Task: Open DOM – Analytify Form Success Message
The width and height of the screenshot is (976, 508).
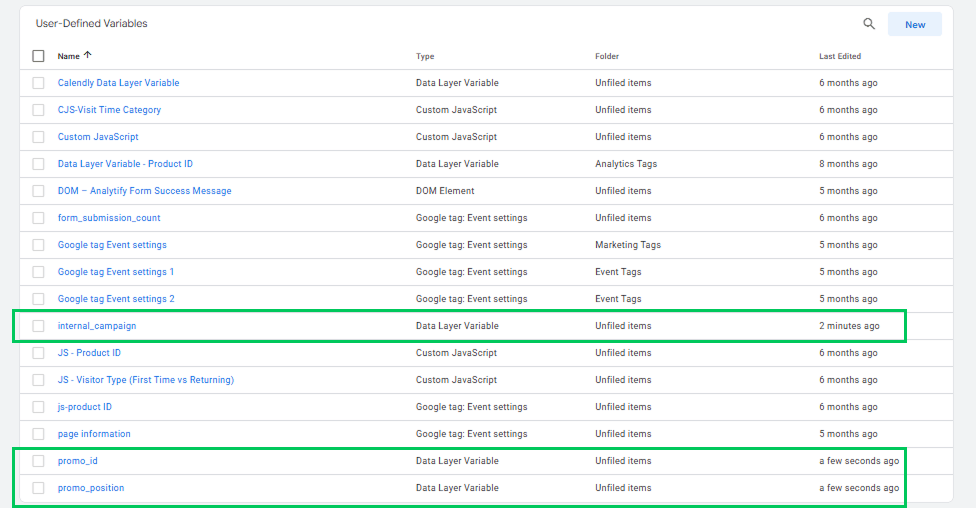Action: (x=144, y=190)
